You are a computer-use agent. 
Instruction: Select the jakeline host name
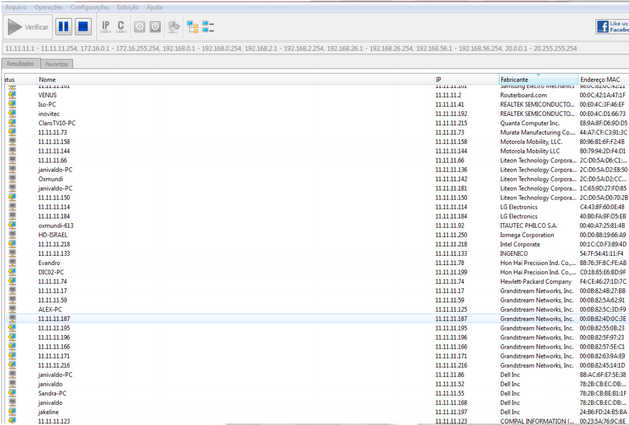click(x=48, y=412)
